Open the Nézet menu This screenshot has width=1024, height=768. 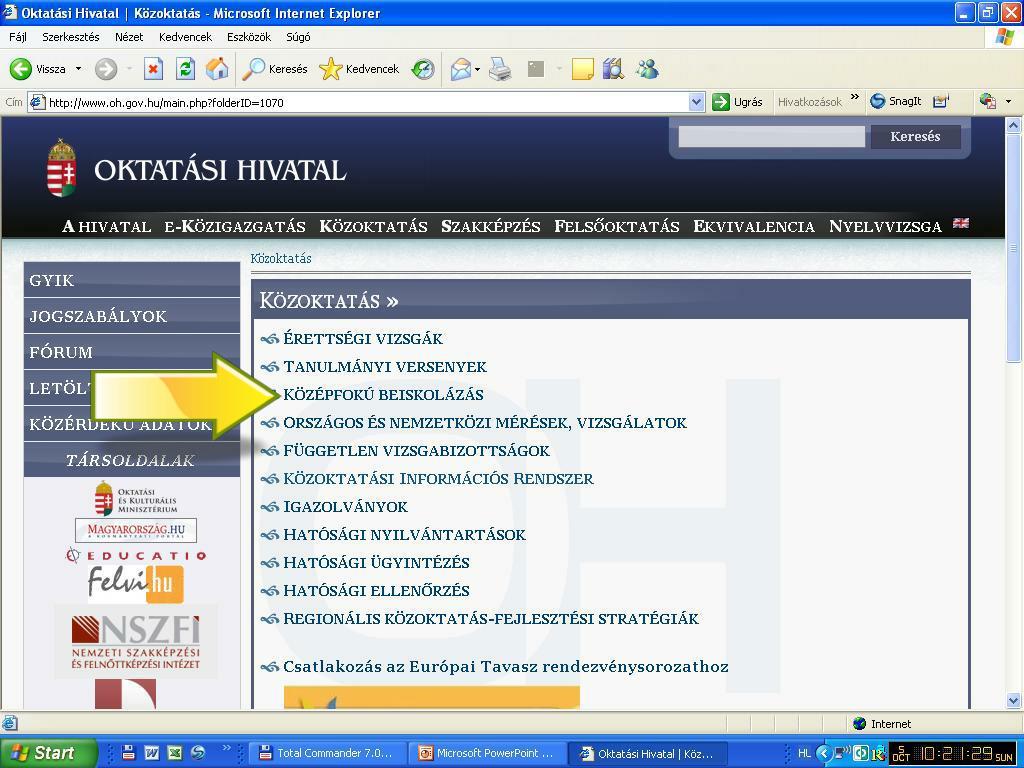[129, 37]
